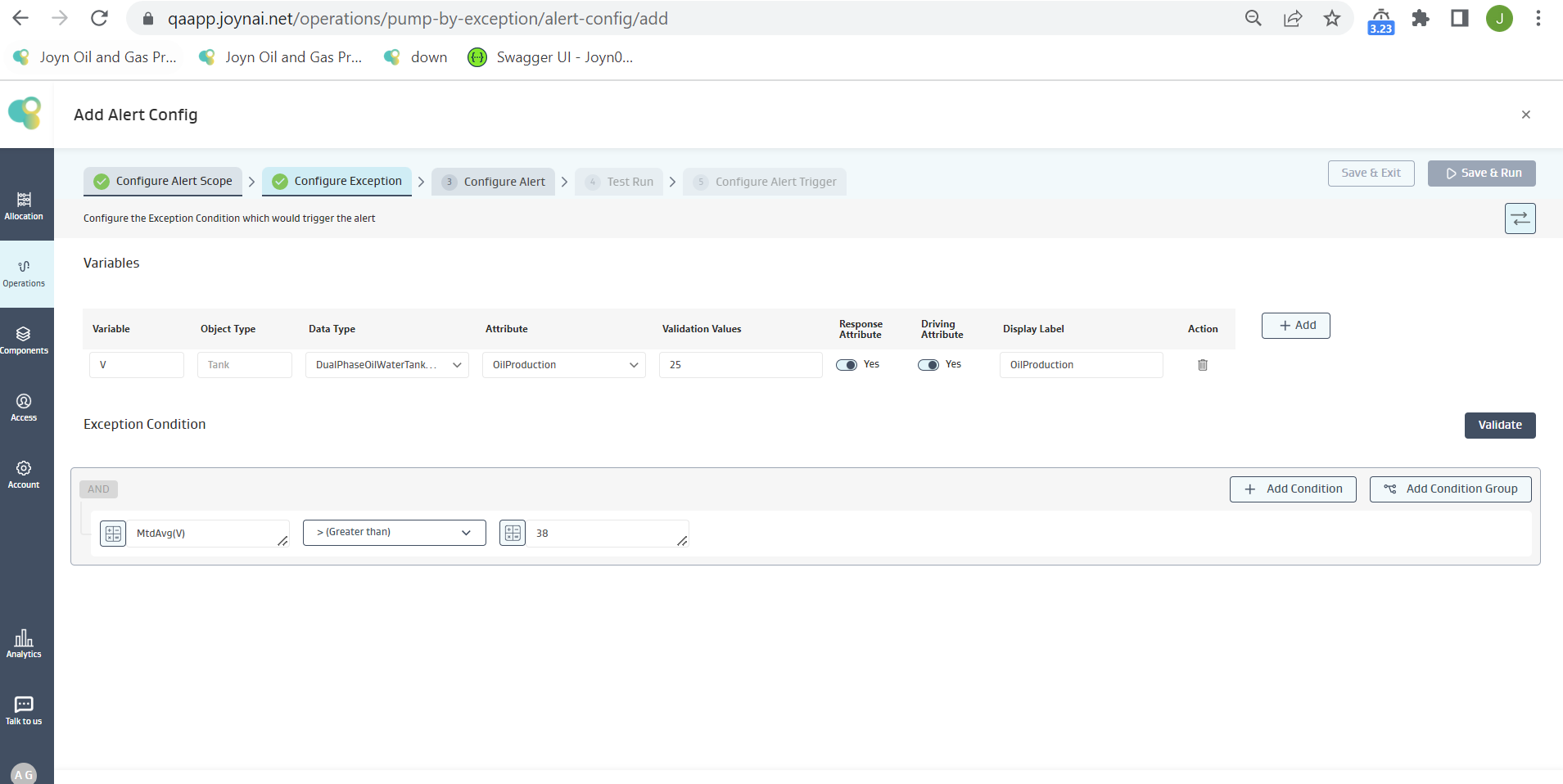Toggle the AND condition operator
1563x784 pixels.
click(x=98, y=489)
